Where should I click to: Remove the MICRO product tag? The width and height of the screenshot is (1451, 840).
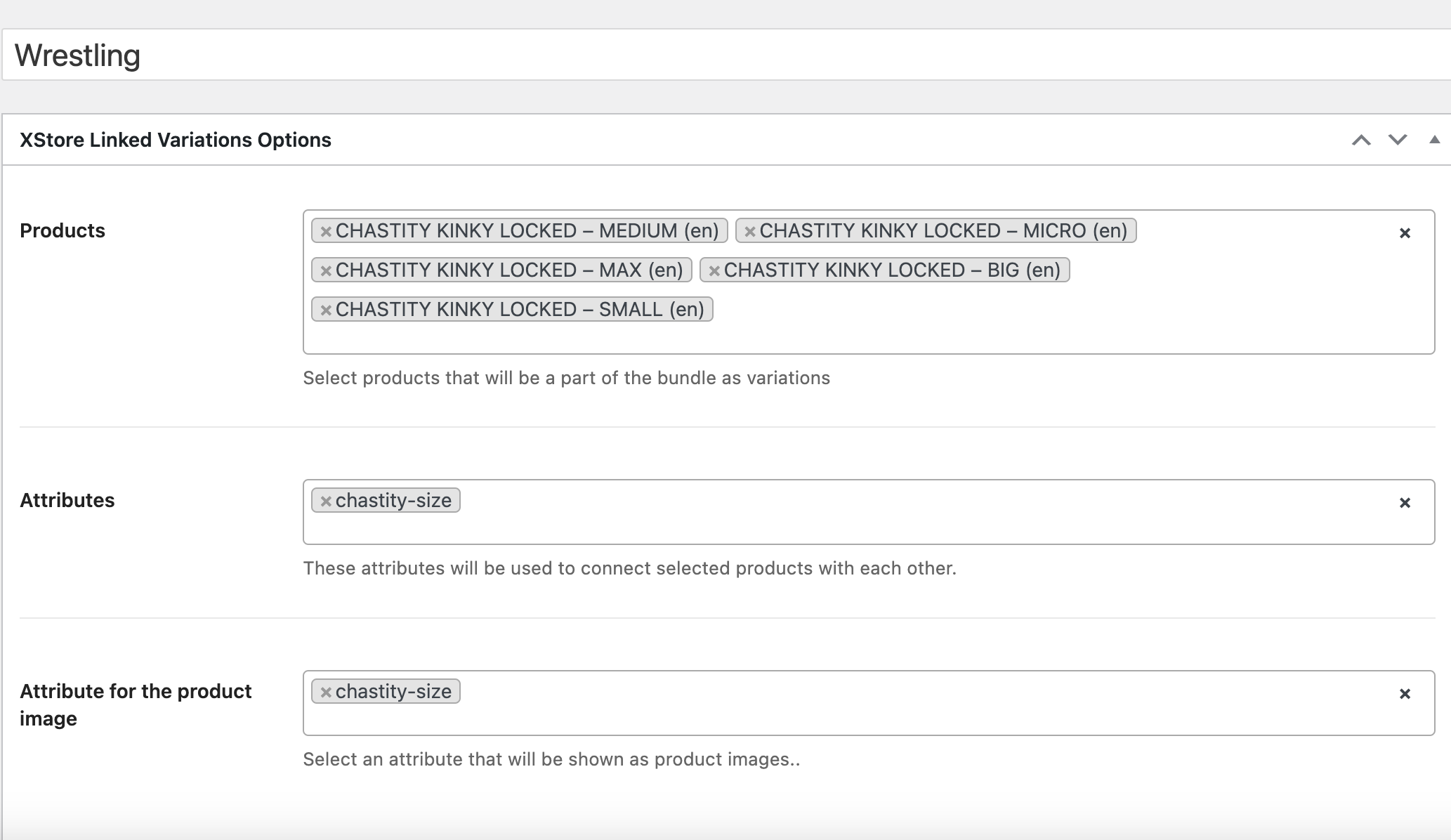coord(749,231)
